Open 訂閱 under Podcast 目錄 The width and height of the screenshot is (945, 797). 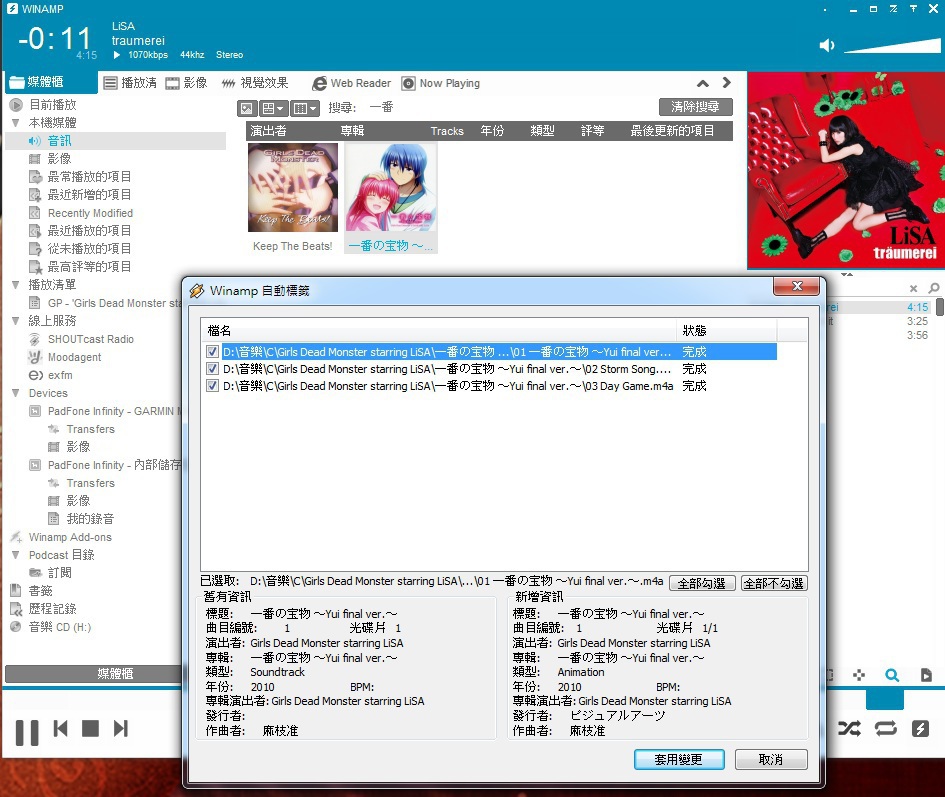pos(60,573)
